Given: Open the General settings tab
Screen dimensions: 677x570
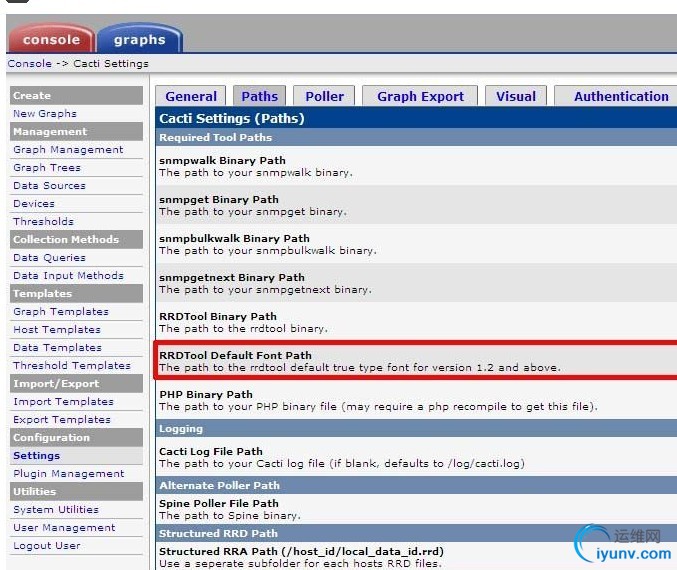Looking at the screenshot, I should [191, 96].
